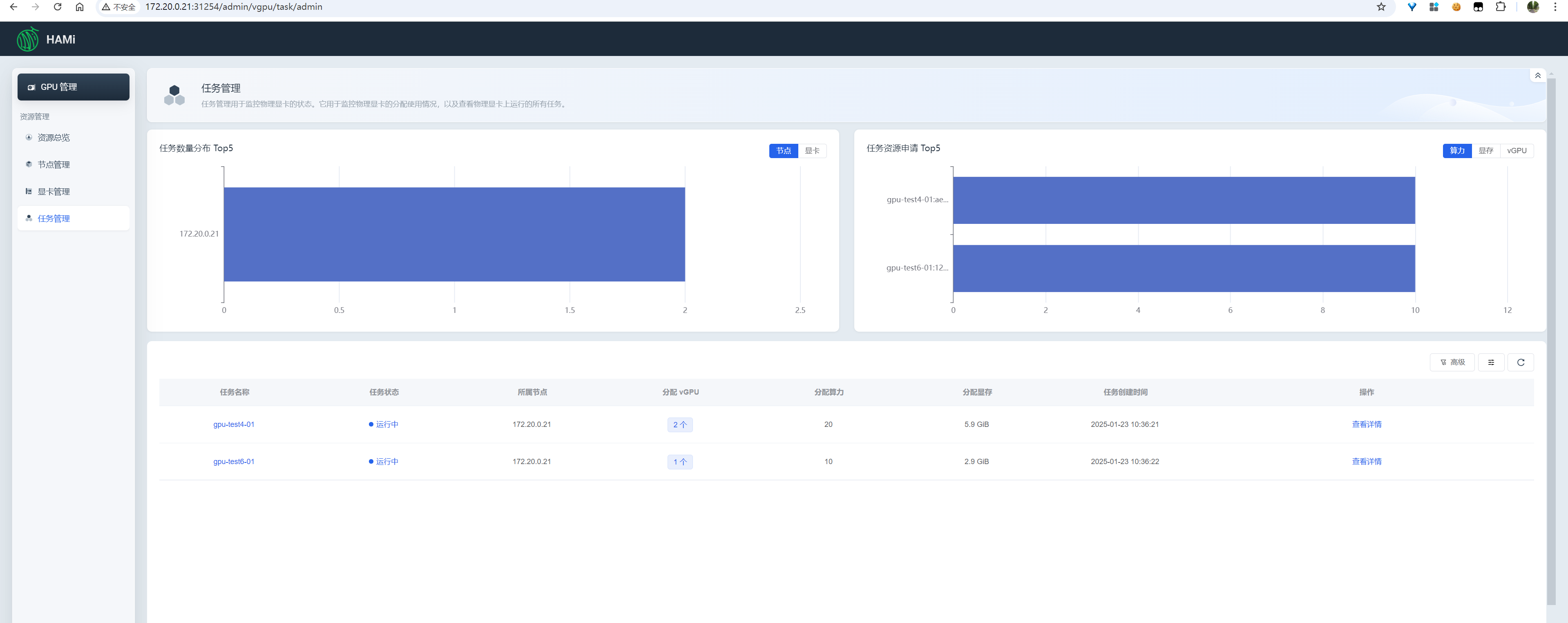Open 资源总览 in sidebar
This screenshot has height=623, width=1568.
54,138
